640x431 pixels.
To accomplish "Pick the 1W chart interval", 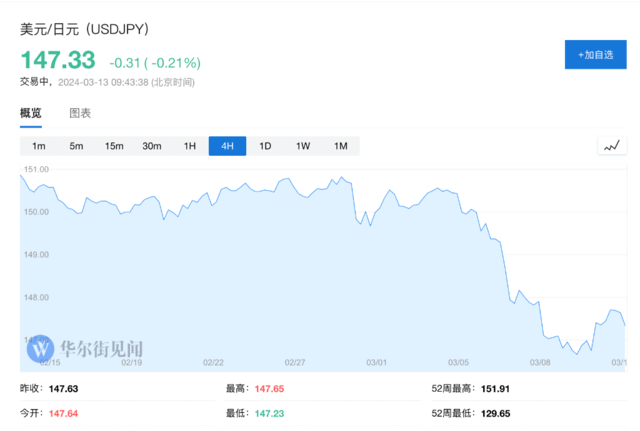I will [303, 147].
